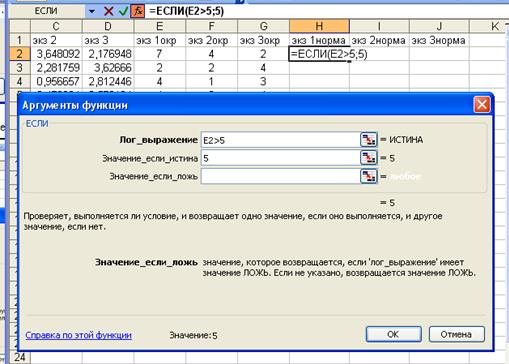Click cell with value 0,956657
The width and height of the screenshot is (509, 364).
pyautogui.click(x=56, y=81)
